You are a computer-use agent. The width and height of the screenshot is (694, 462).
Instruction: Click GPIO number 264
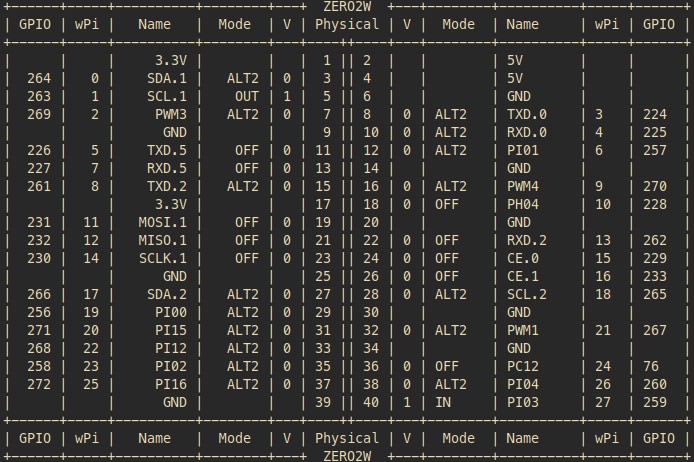(x=39, y=78)
